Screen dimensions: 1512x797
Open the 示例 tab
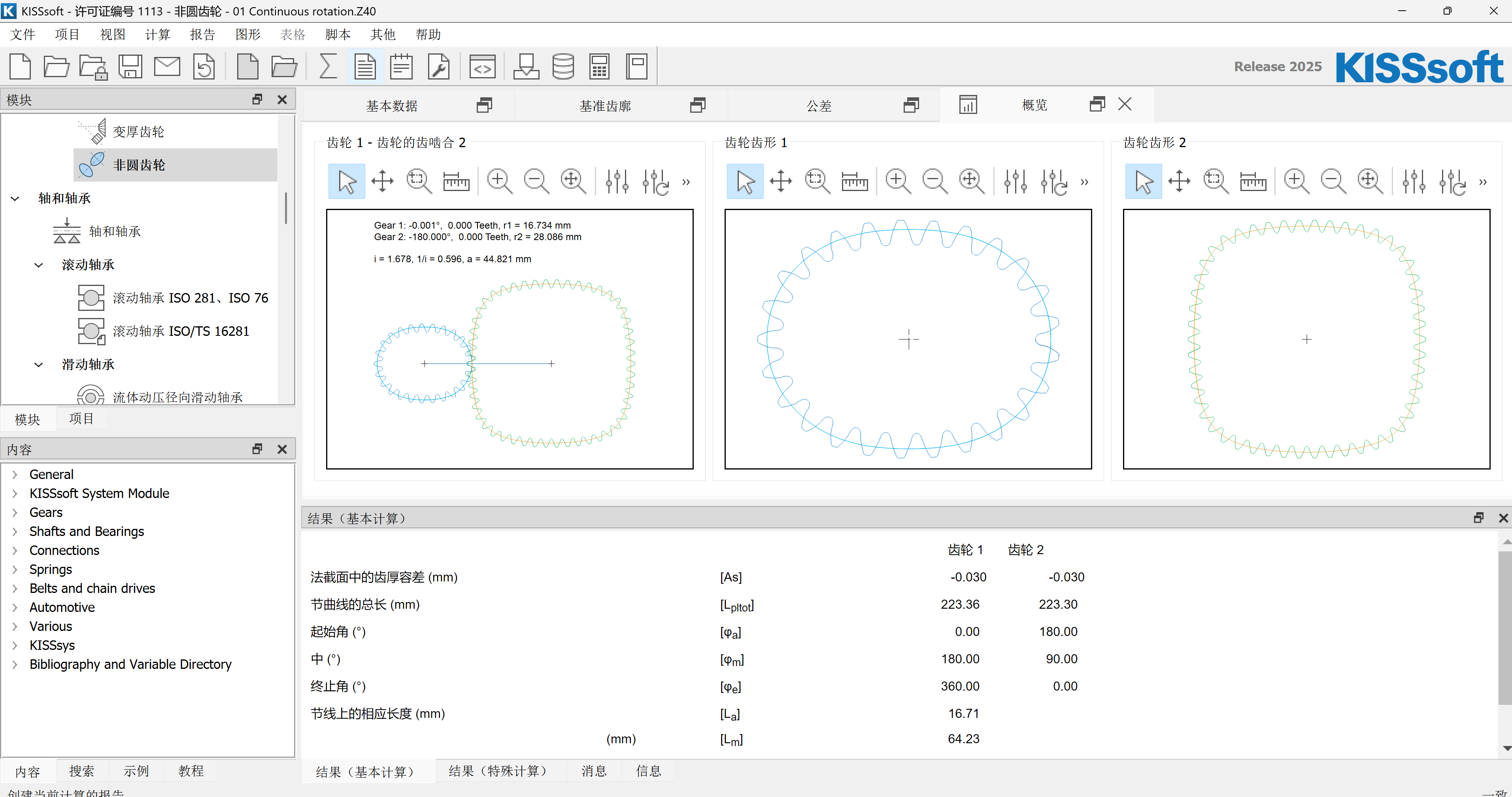click(136, 771)
